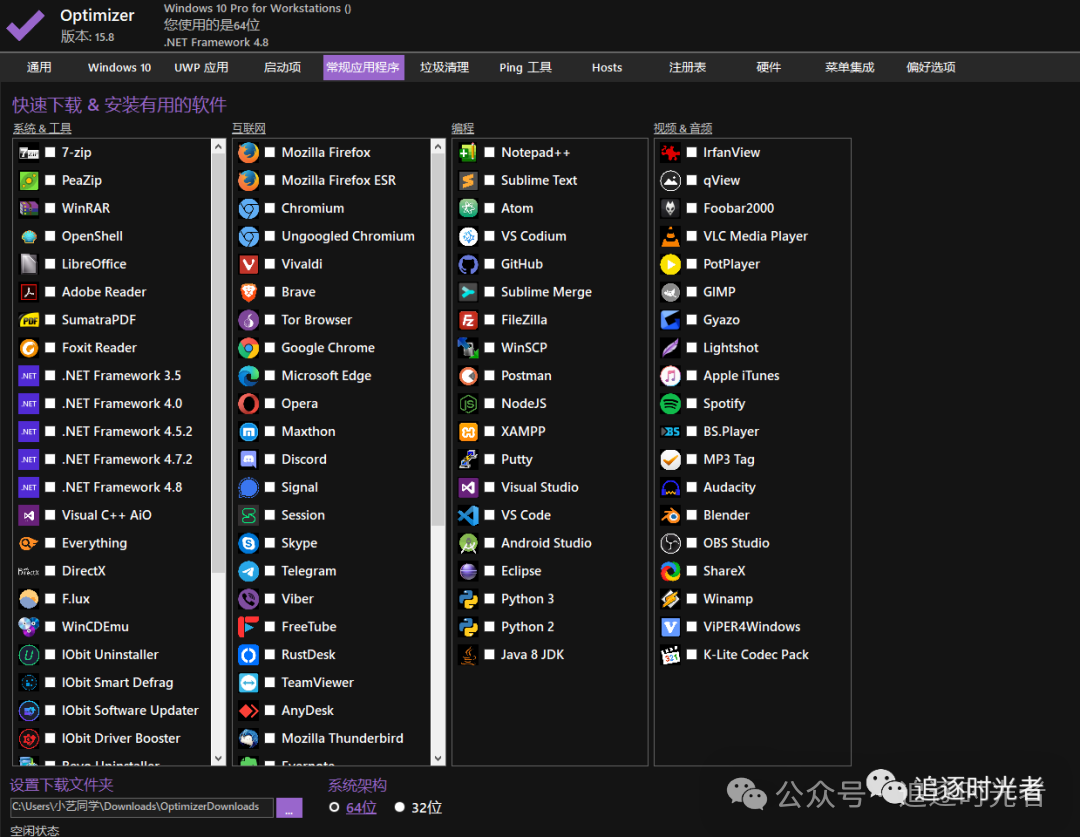Click the Opera icon
The height and width of the screenshot is (837, 1080).
249,404
